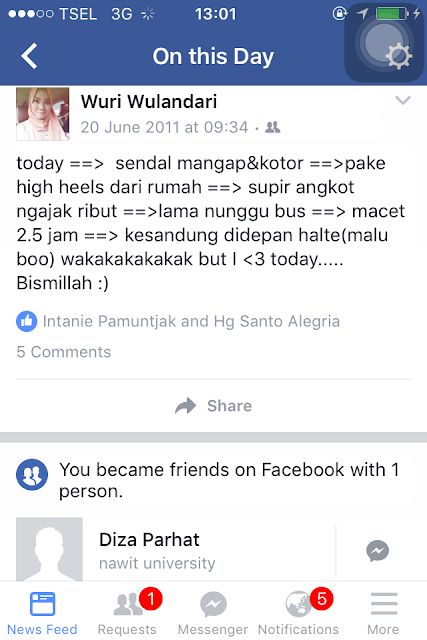
Task: Tap Diza Parhat's placeholder avatar
Action: [x=49, y=549]
